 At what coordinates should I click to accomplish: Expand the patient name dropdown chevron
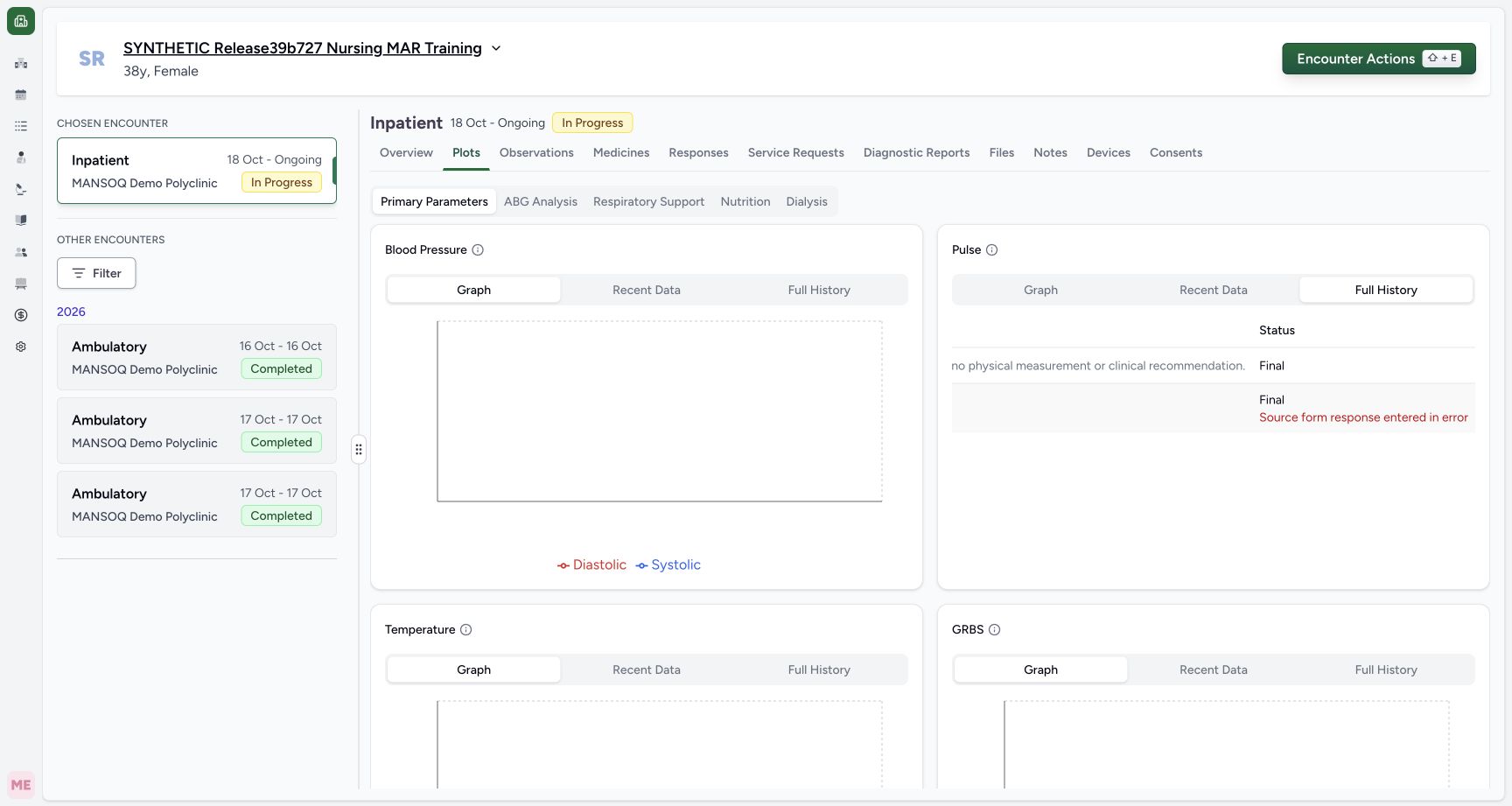point(496,48)
